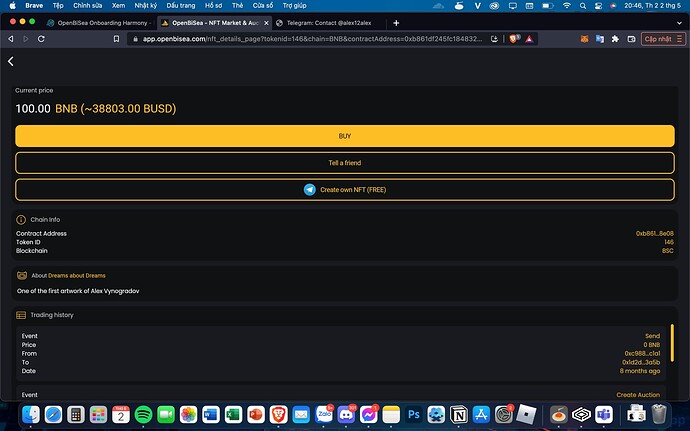The width and height of the screenshot is (690, 431).
Task: Click the BSC blockchain value
Action: point(668,250)
